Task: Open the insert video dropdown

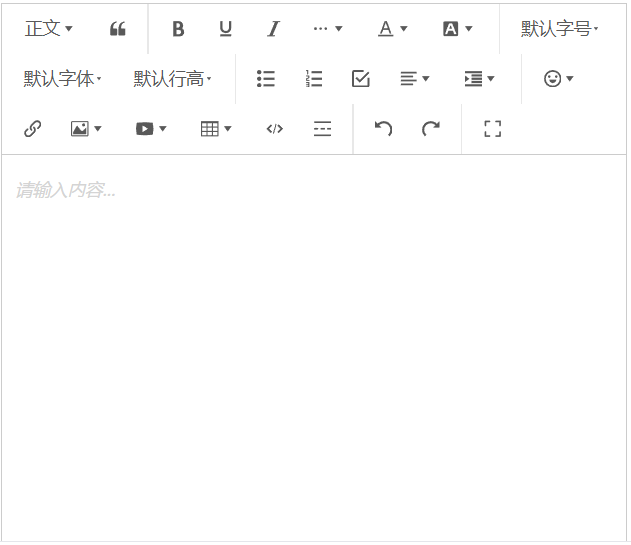Action: (x=151, y=129)
